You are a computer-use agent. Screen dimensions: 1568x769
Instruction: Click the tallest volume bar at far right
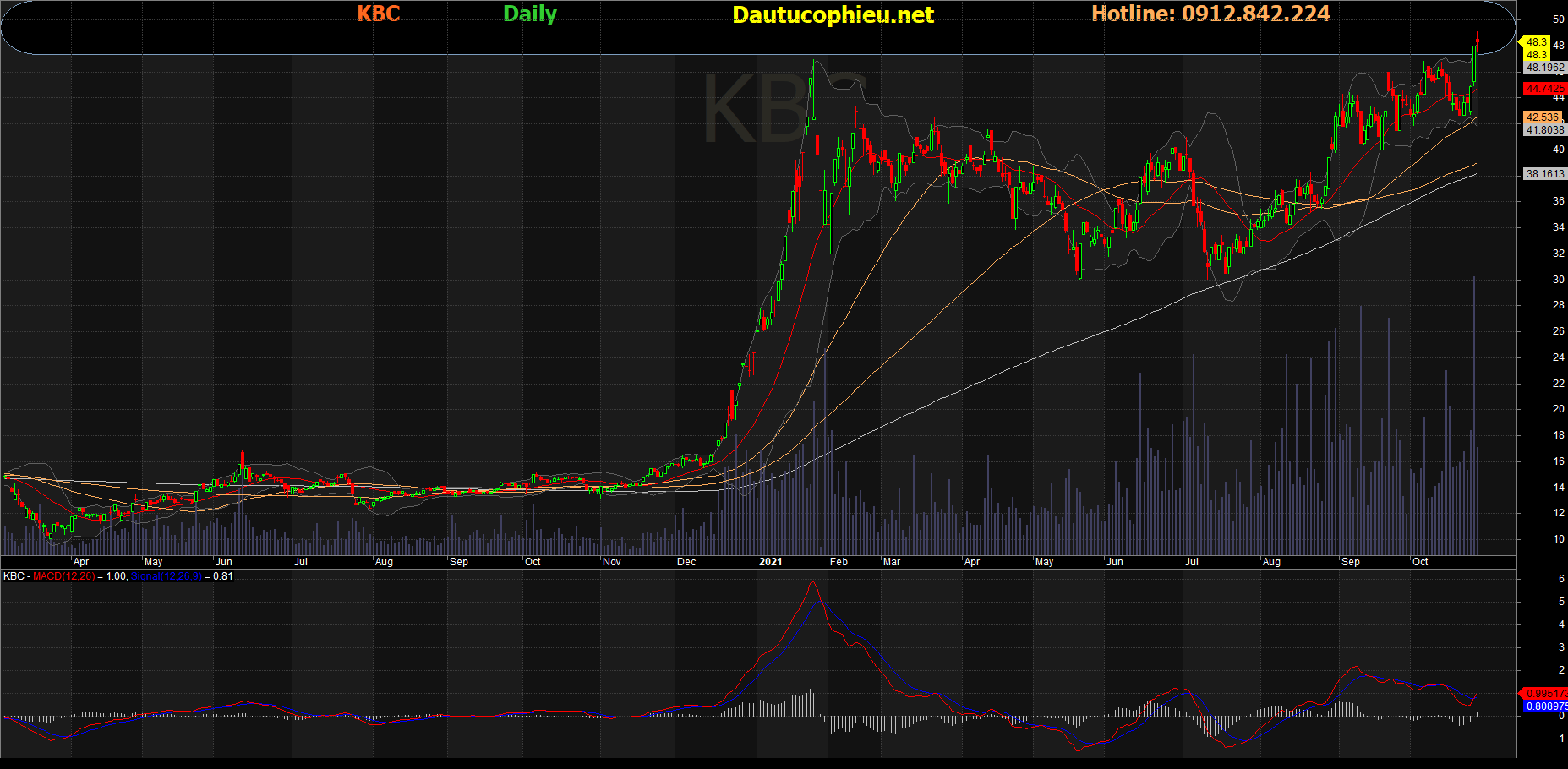1474,414
